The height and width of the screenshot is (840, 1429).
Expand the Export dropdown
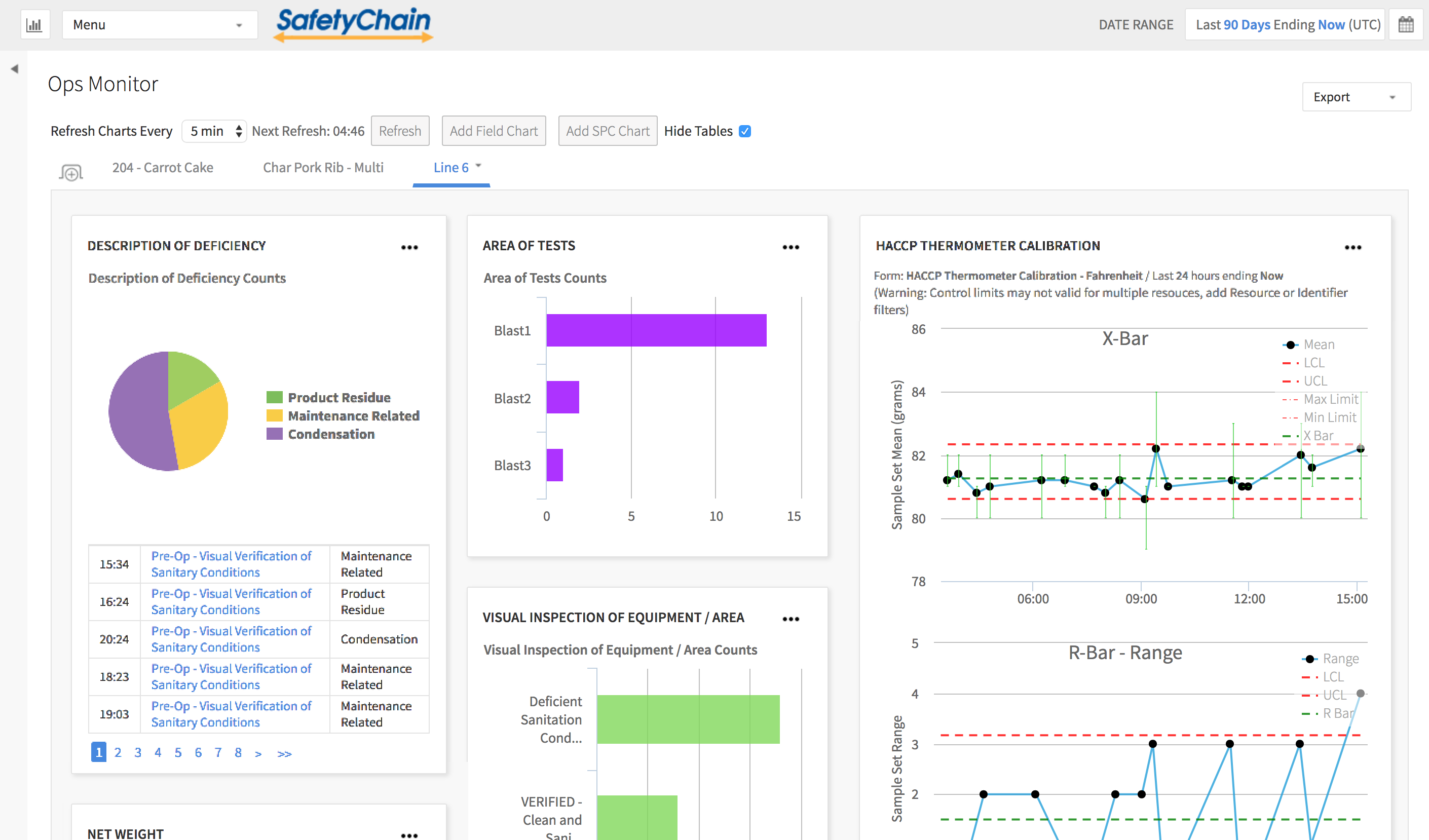1356,97
